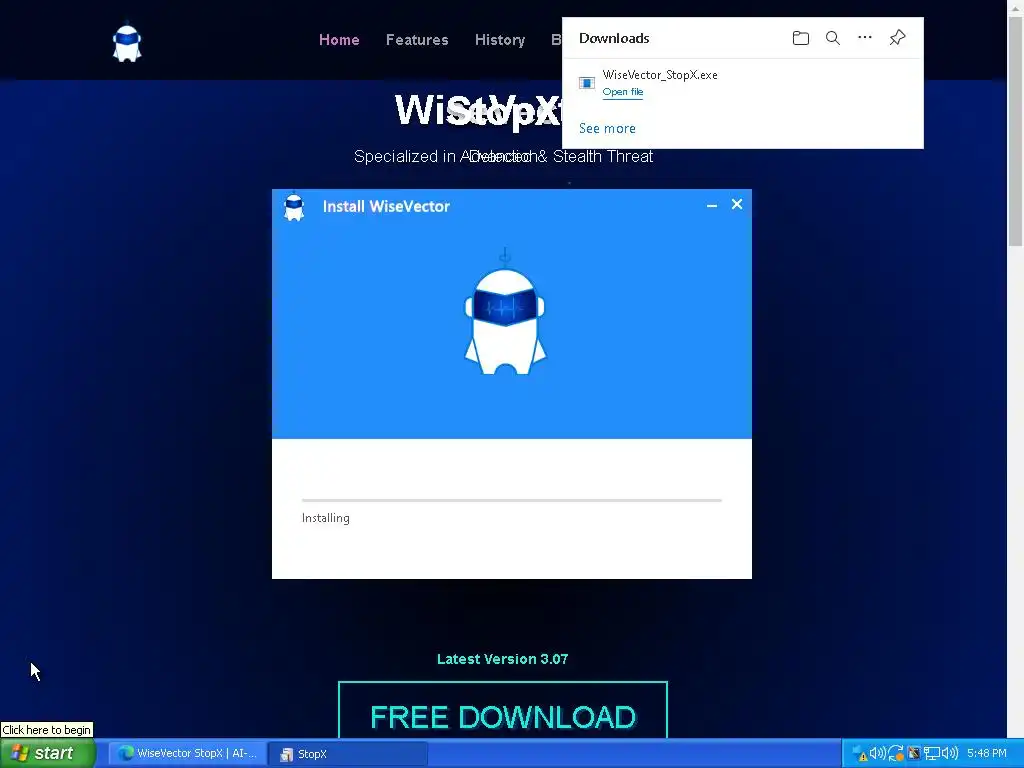
Task: Click the Open file link
Action: coord(622,91)
